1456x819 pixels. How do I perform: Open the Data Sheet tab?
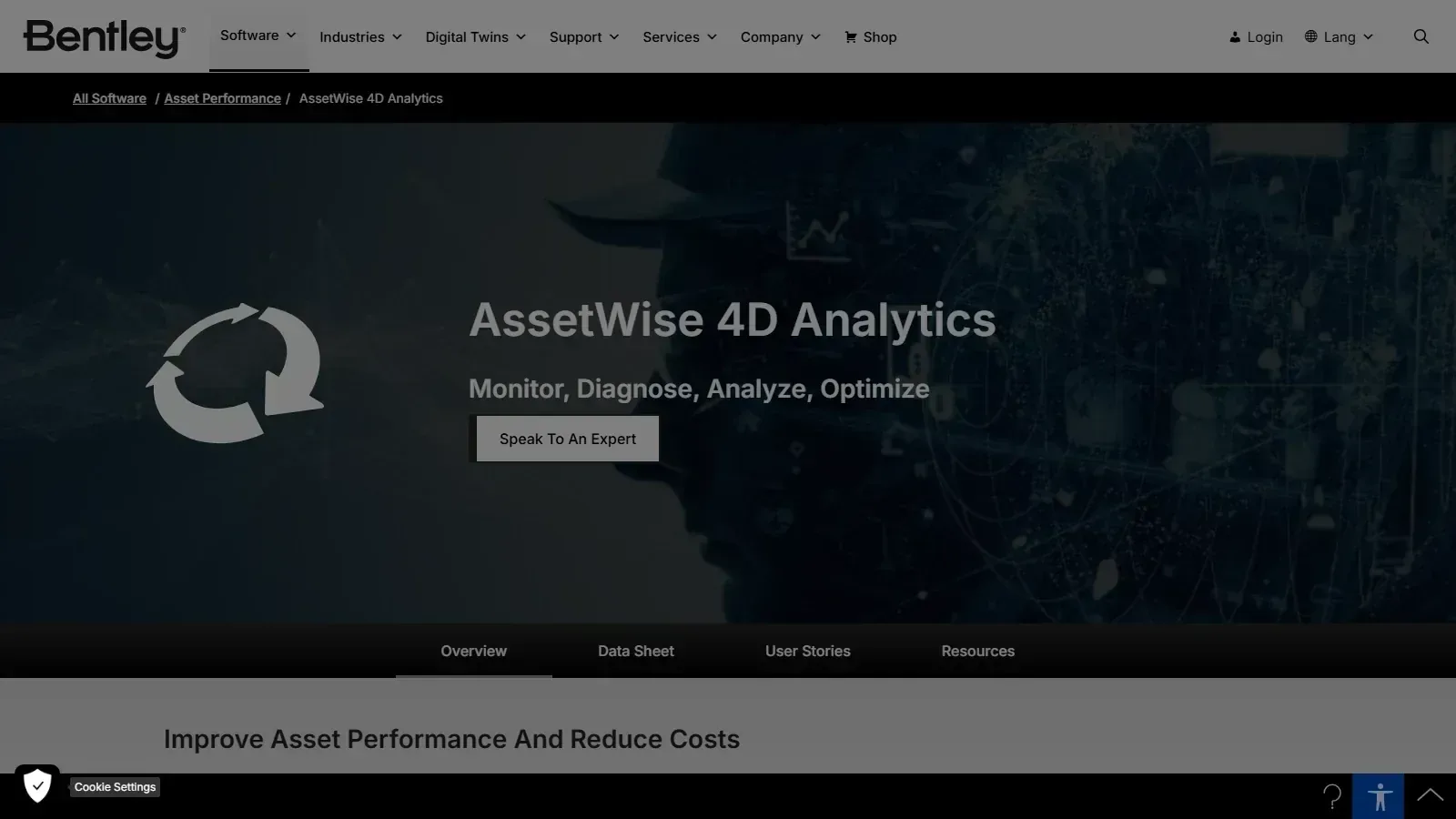click(x=636, y=651)
